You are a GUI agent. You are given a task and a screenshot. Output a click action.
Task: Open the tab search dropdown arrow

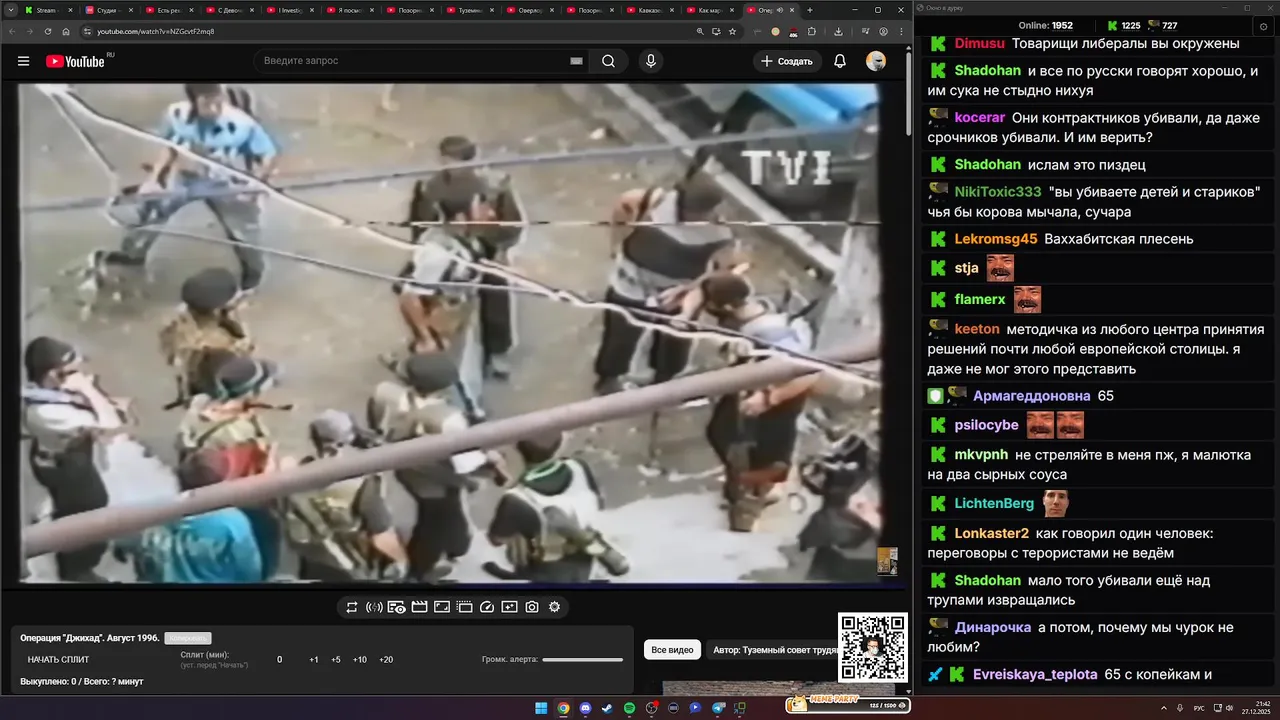[10, 10]
